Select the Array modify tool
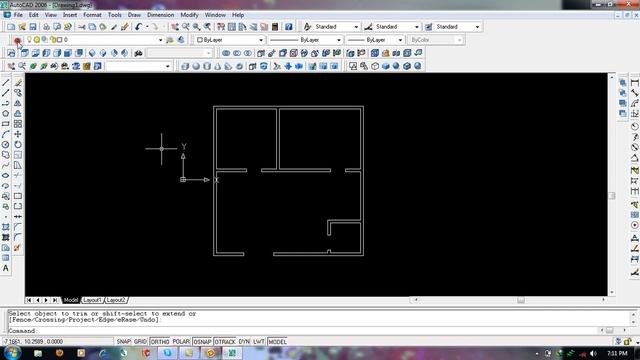Image resolution: width=640 pixels, height=360 pixels. click(x=18, y=124)
